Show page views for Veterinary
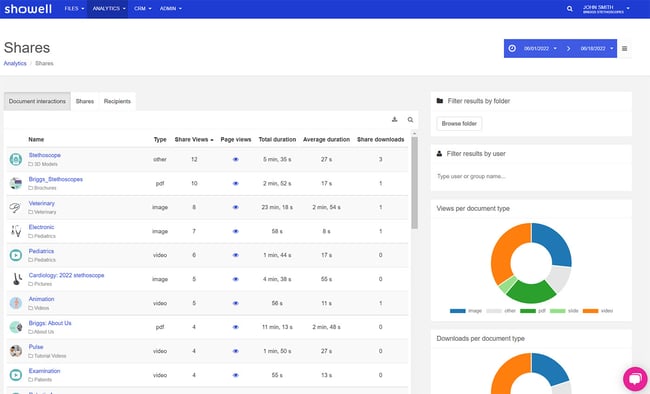The image size is (650, 394). pyautogui.click(x=235, y=207)
